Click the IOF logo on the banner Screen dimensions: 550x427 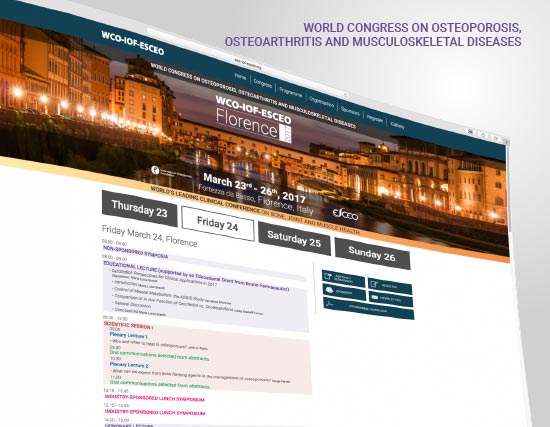(x=171, y=172)
